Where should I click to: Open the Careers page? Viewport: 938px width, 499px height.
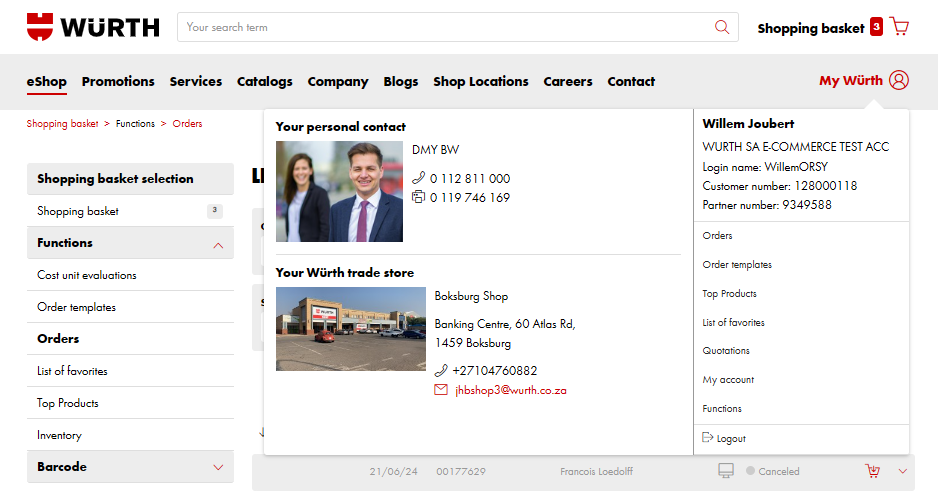568,81
